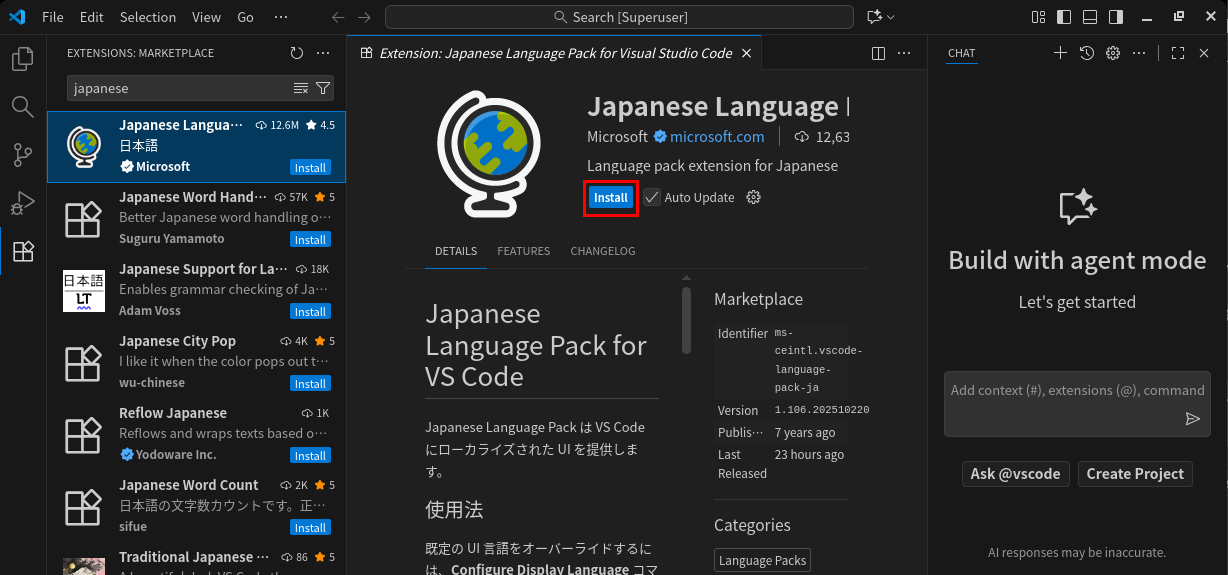The width and height of the screenshot is (1228, 575).
Task: Switch to the Changelog tab
Action: point(602,251)
